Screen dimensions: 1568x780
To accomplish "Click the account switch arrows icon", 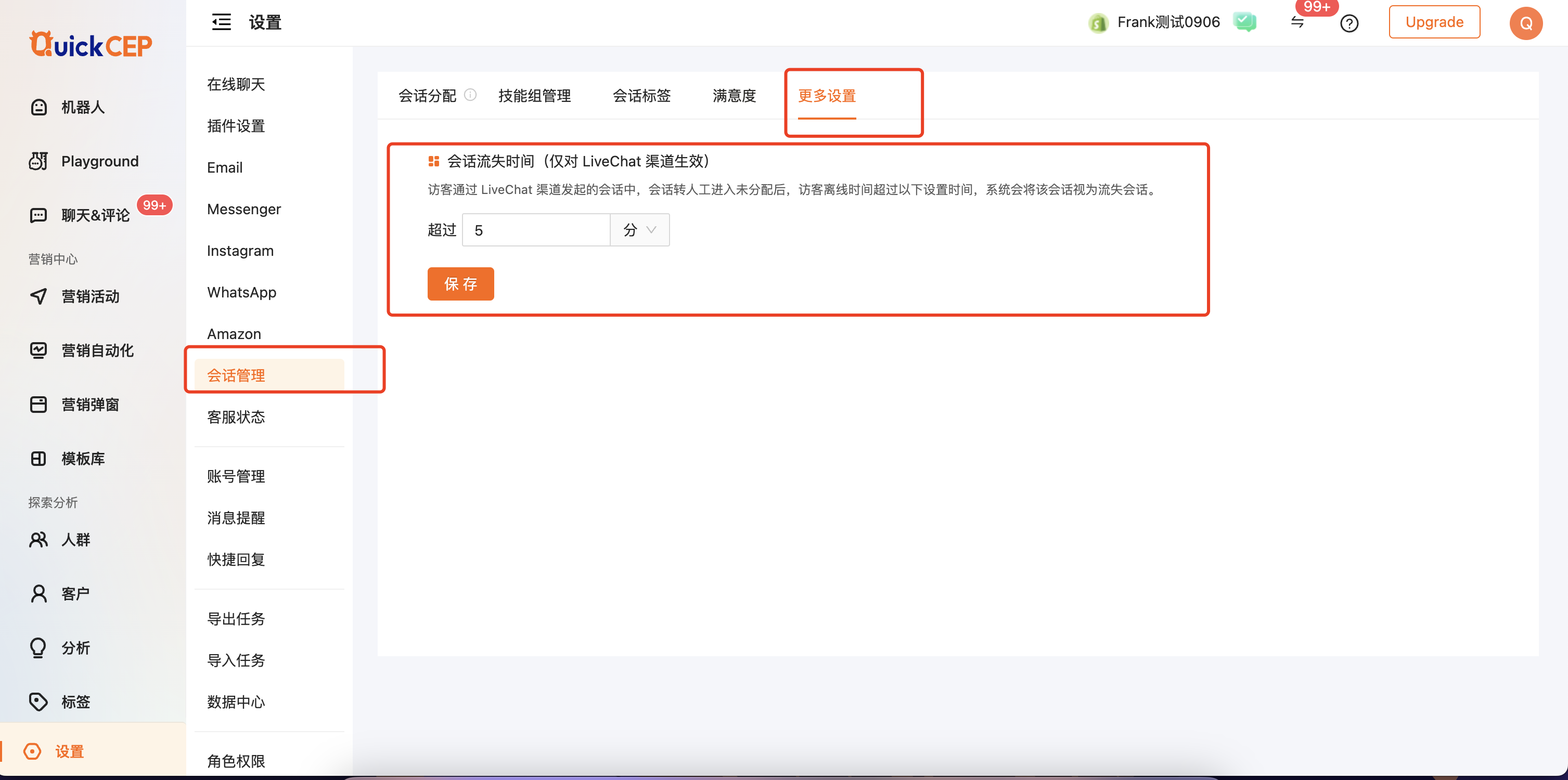I will 1297,22.
